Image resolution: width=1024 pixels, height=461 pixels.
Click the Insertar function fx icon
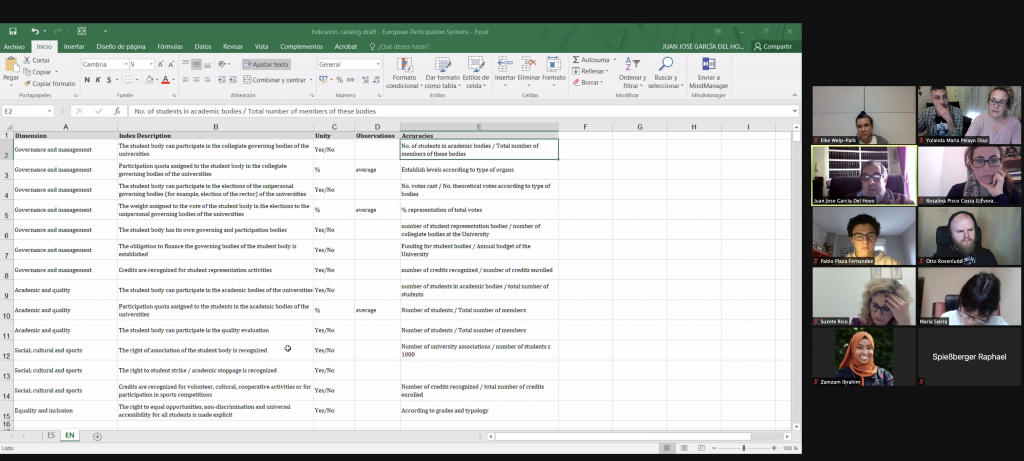click(x=117, y=111)
